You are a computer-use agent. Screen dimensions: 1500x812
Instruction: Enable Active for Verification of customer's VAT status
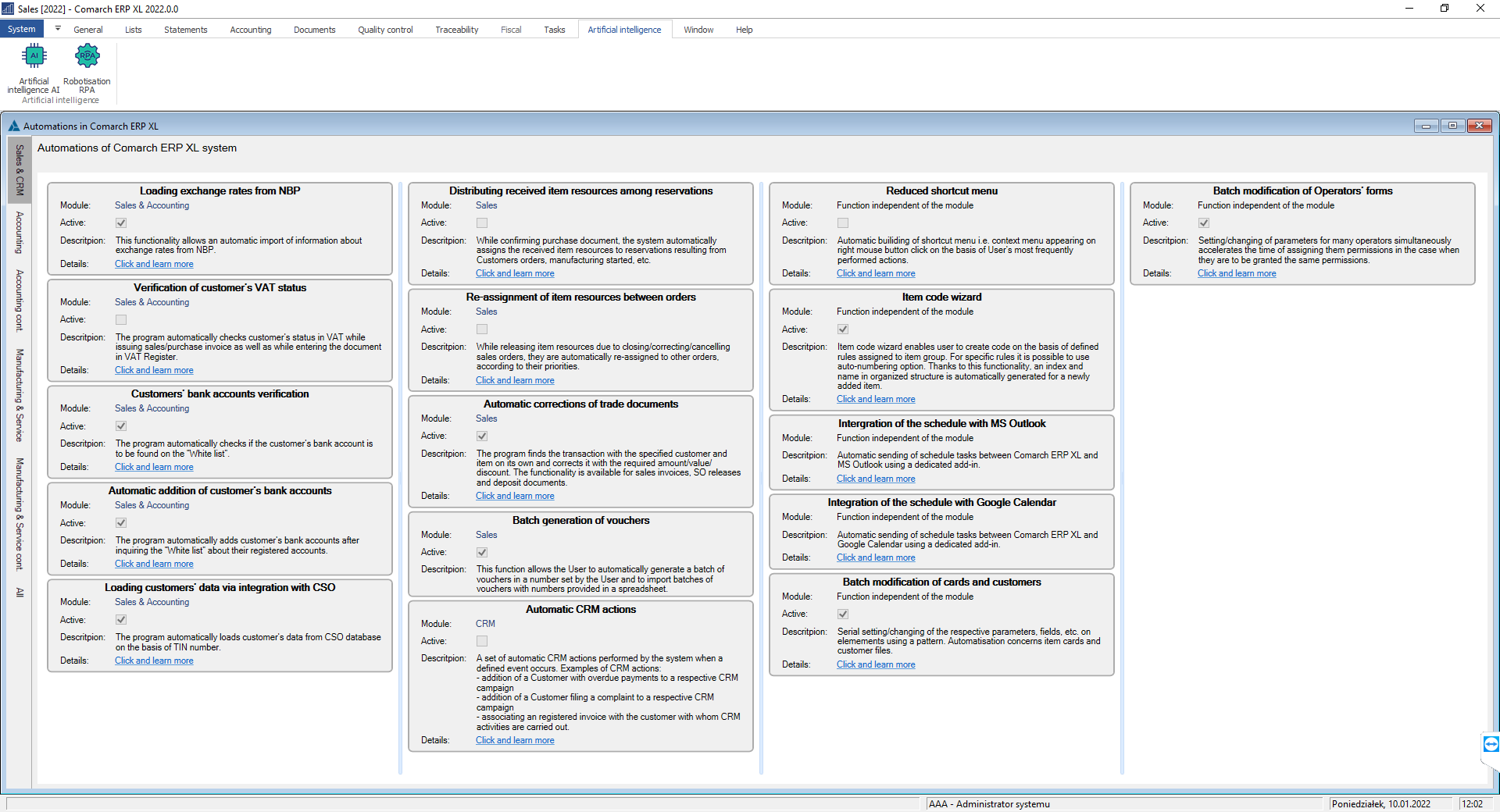pyautogui.click(x=121, y=320)
